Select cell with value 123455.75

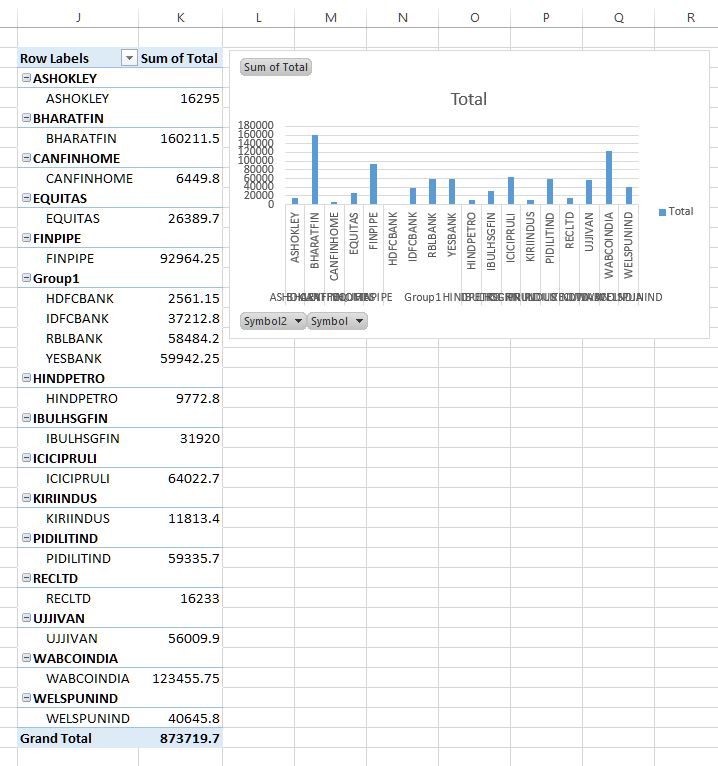pyautogui.click(x=180, y=679)
